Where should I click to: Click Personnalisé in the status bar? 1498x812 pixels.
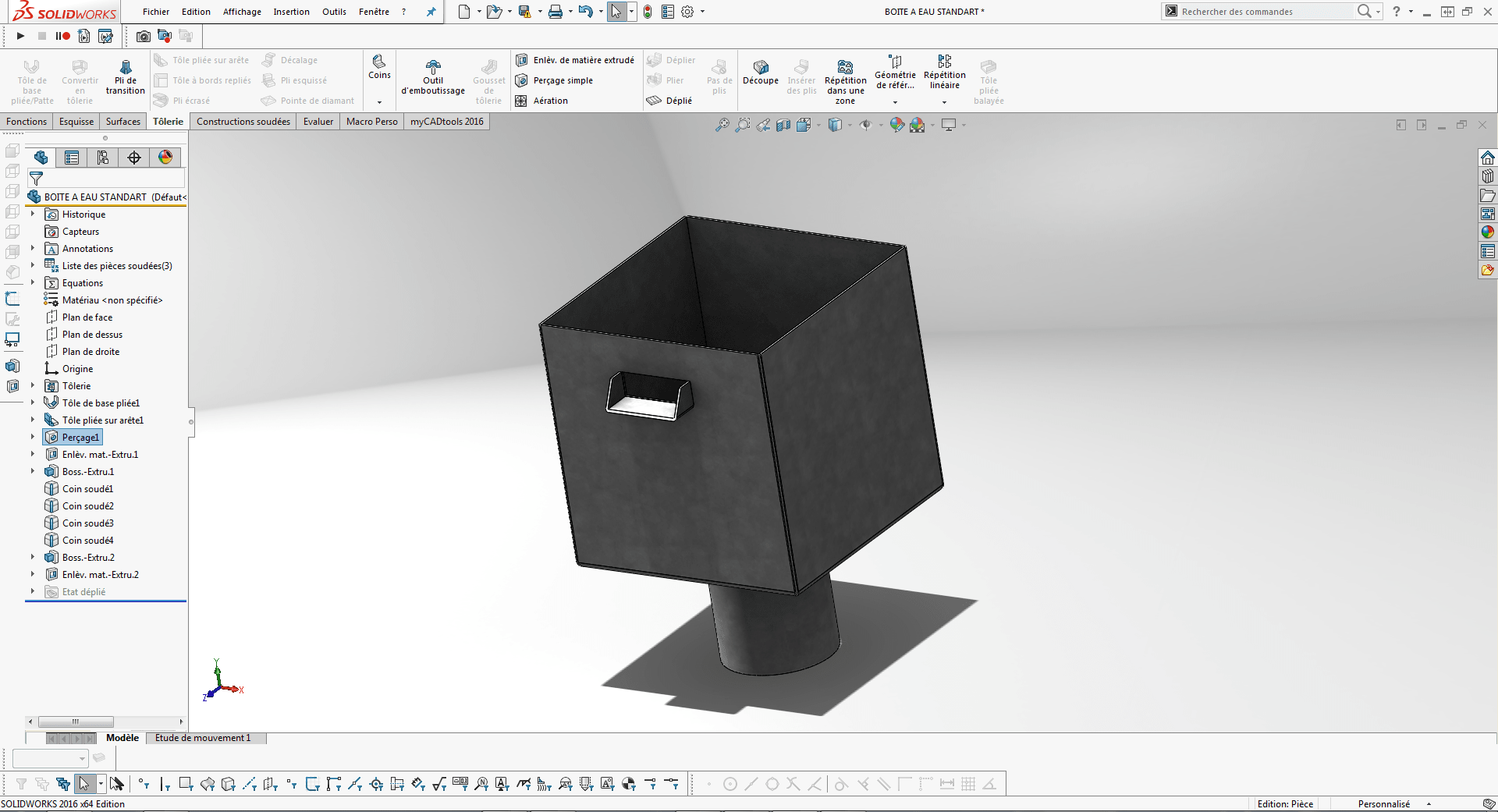click(1384, 803)
